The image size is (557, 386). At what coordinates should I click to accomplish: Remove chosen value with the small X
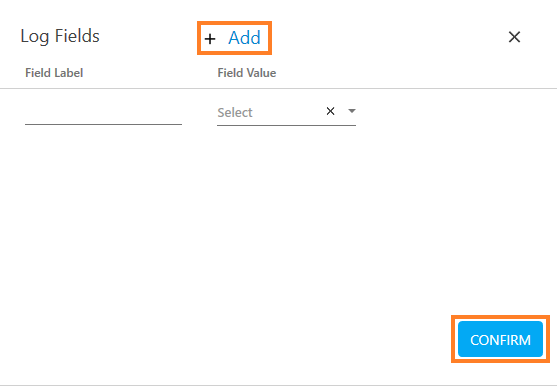click(330, 111)
